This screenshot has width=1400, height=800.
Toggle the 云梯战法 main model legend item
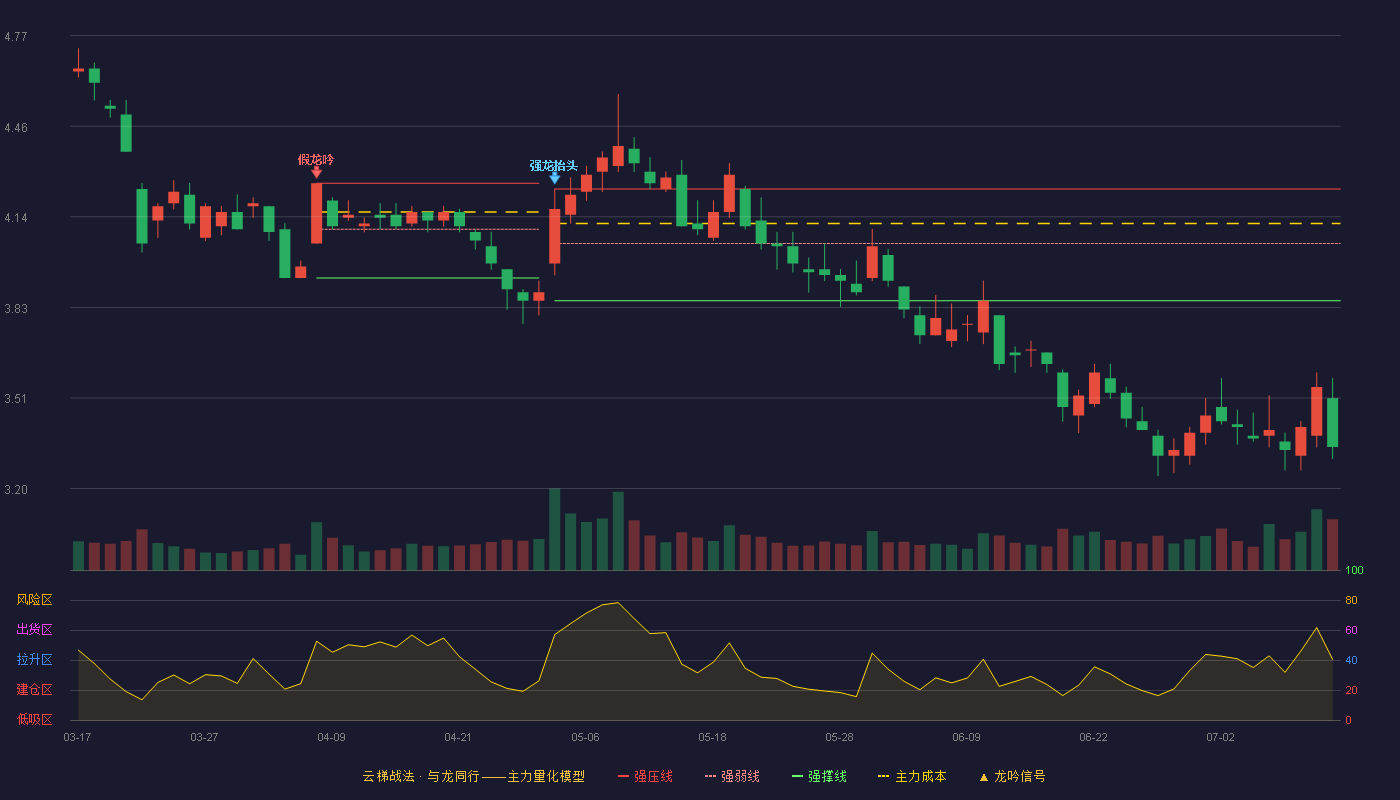click(x=474, y=776)
